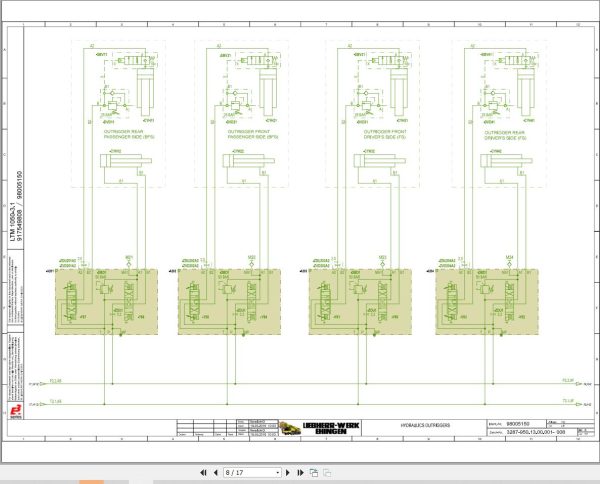
Task: Open the page number dropdown arrow
Action: point(278,473)
